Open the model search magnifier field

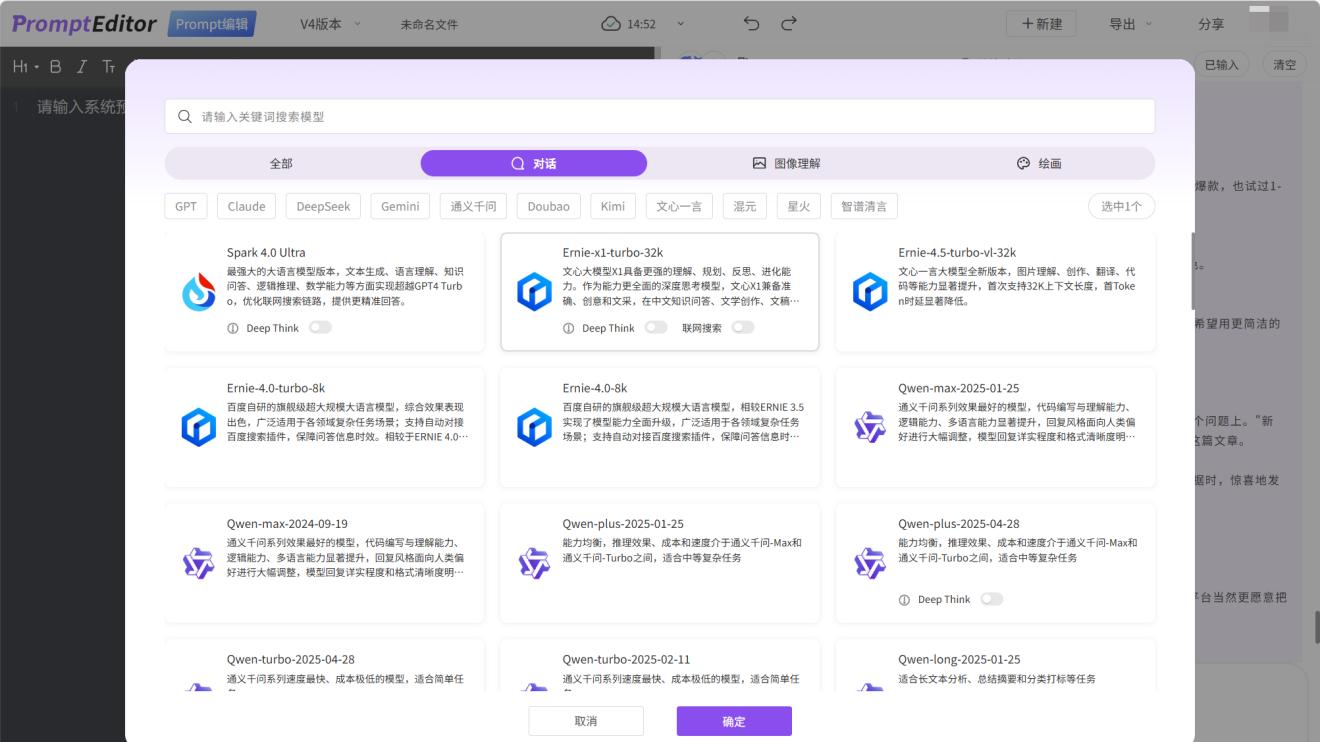click(x=185, y=116)
